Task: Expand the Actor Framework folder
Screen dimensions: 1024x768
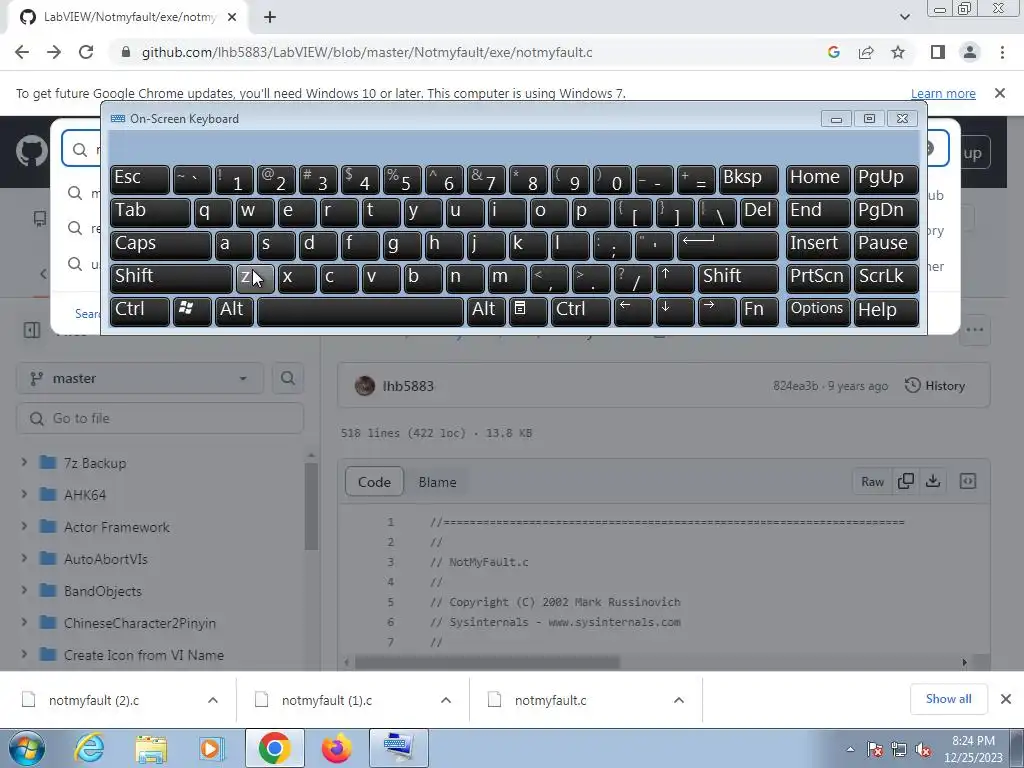Action: point(24,526)
